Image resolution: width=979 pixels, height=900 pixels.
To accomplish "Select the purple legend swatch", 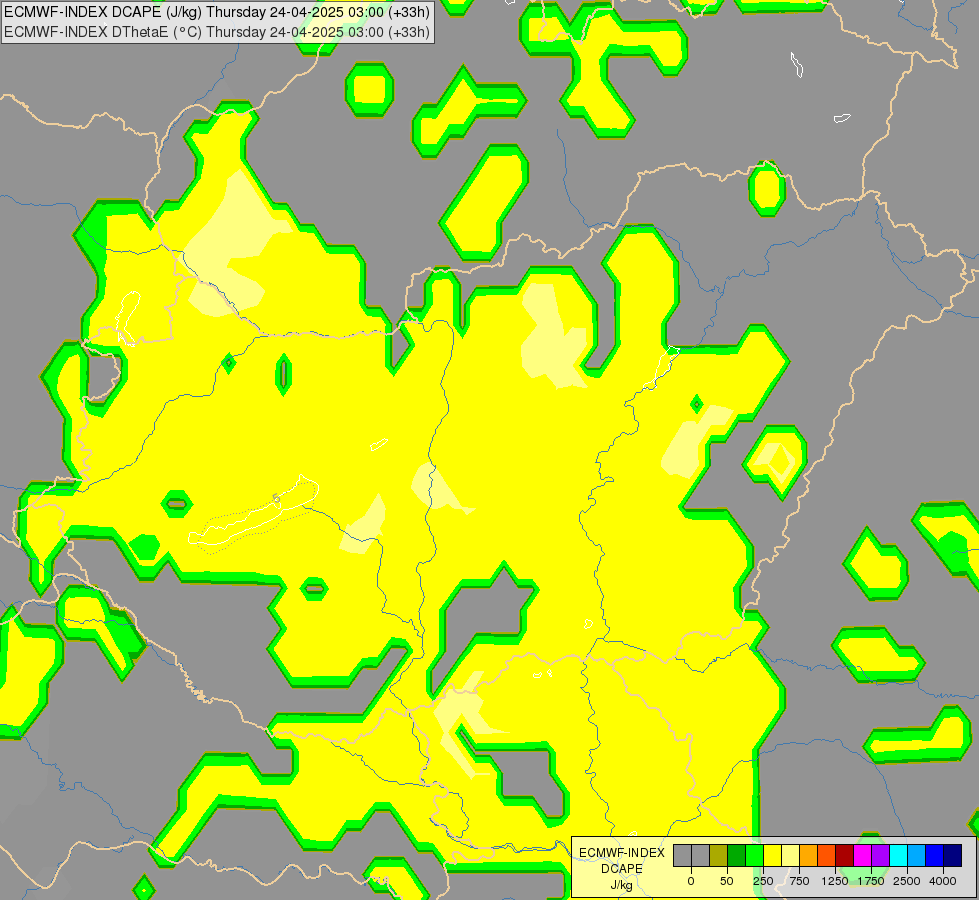I will 880,856.
